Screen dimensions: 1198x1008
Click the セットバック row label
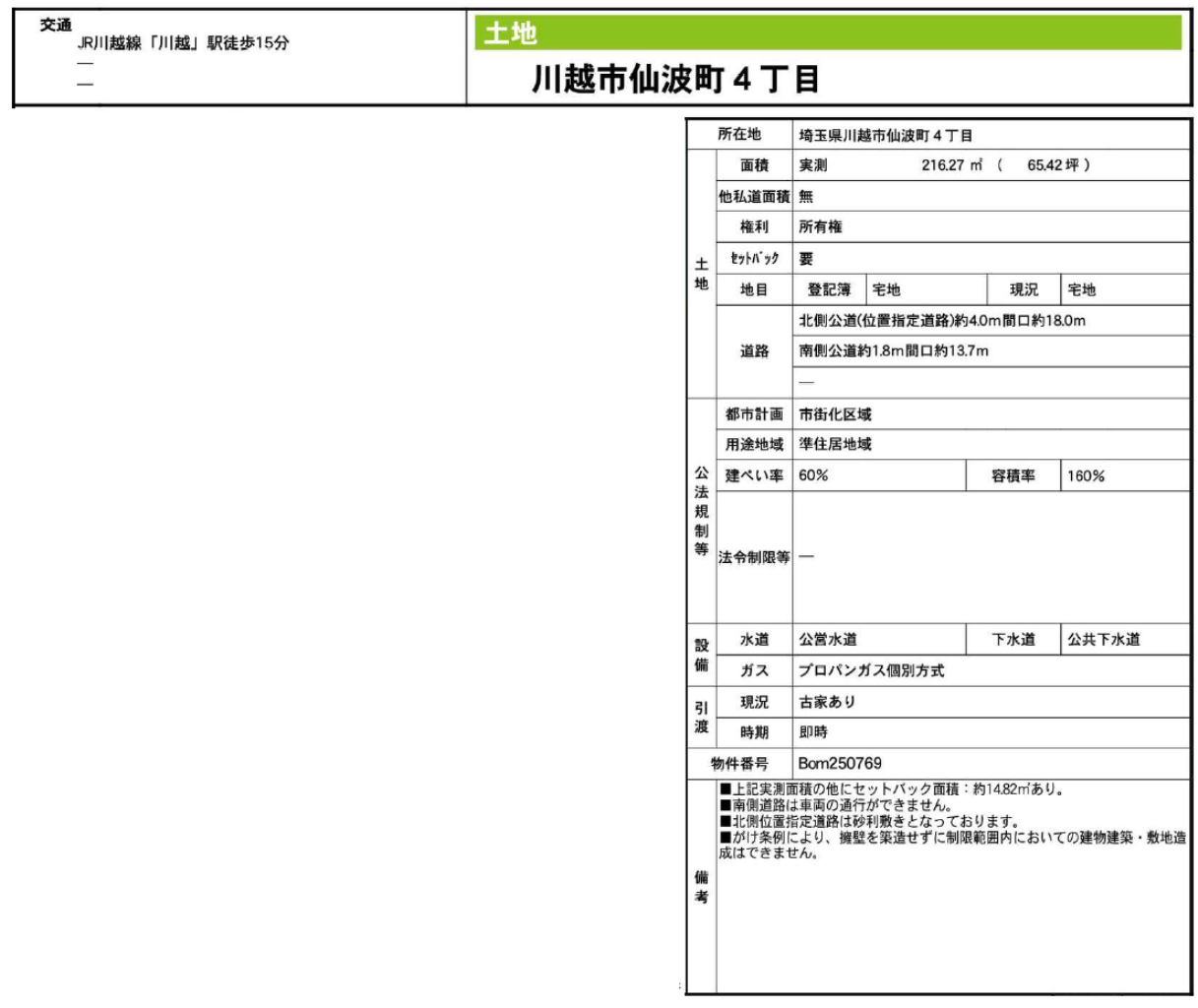click(x=754, y=259)
